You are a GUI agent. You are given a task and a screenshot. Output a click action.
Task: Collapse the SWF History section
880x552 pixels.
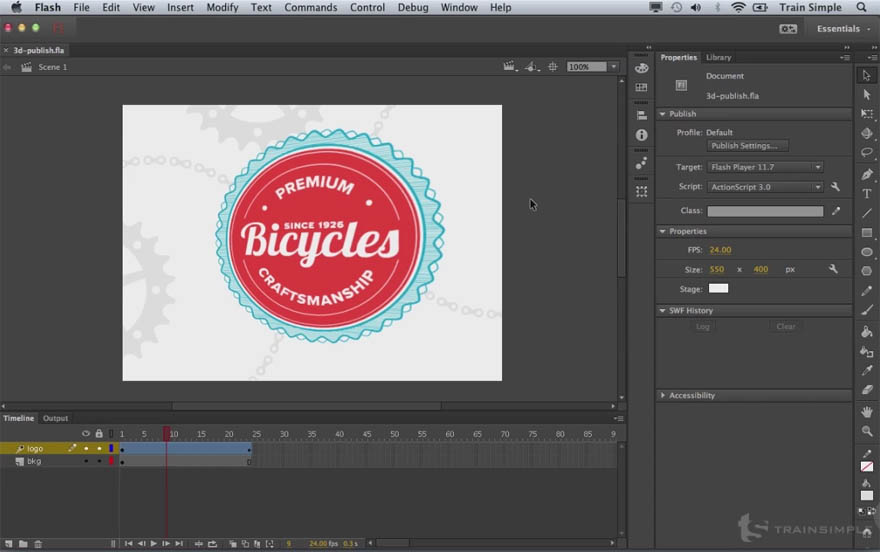pos(663,310)
